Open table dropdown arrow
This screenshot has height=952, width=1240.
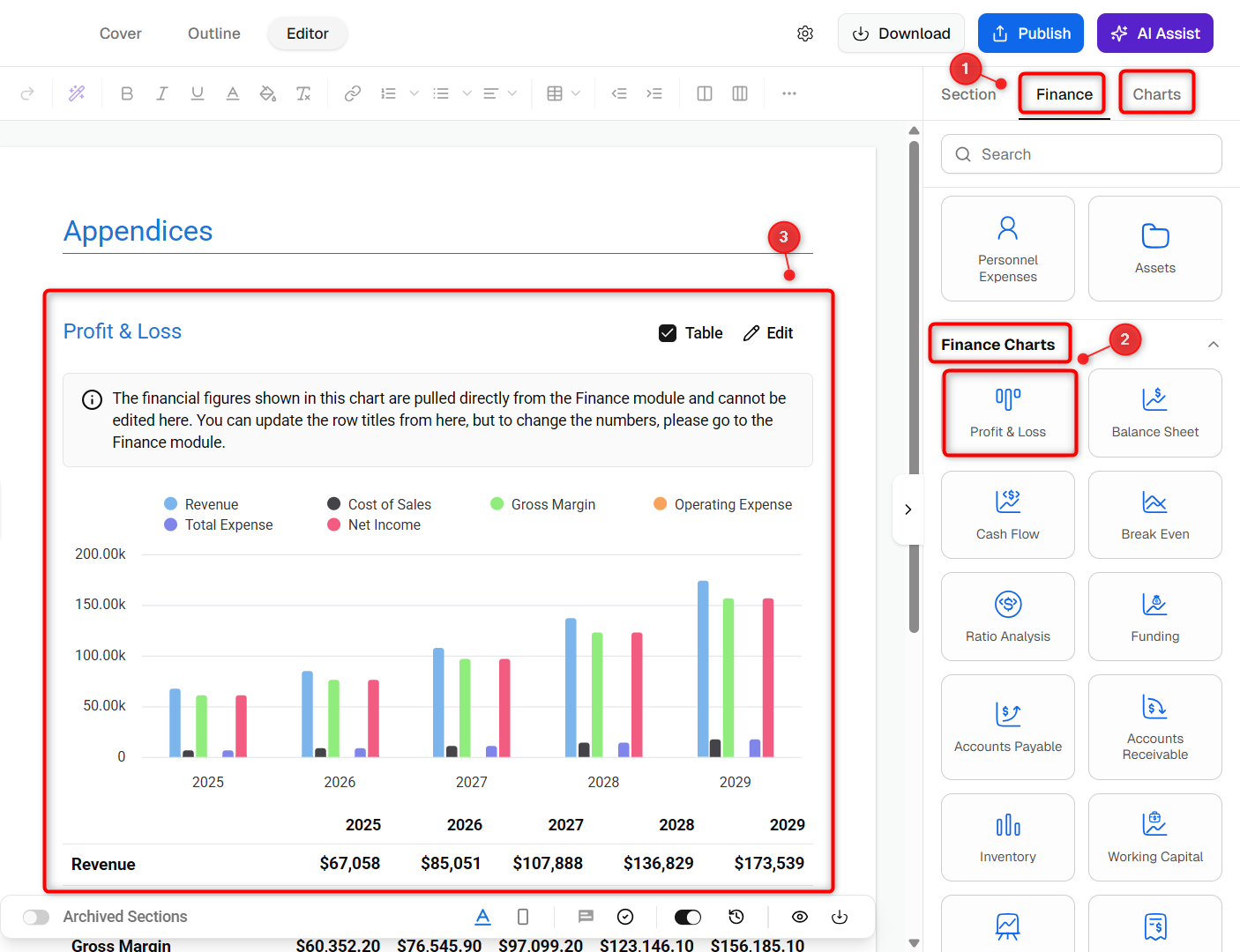tap(576, 93)
